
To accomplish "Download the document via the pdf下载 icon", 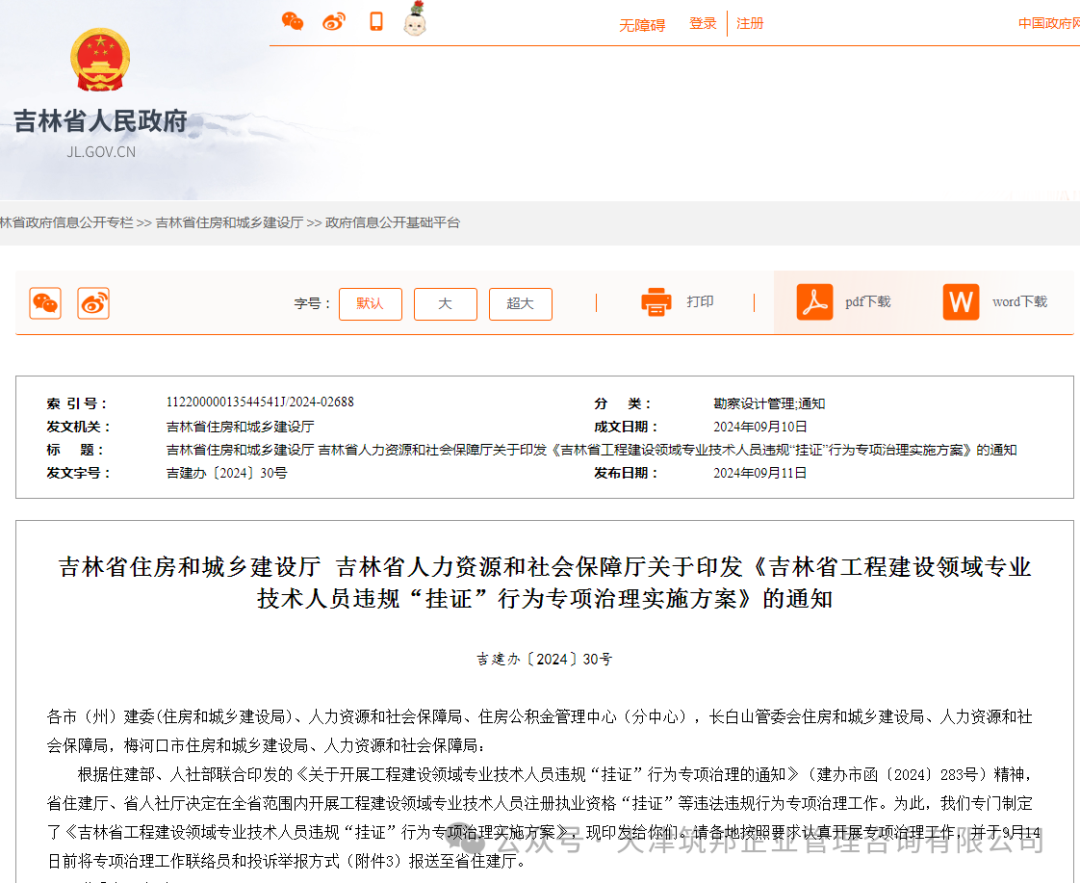I will 815,301.
